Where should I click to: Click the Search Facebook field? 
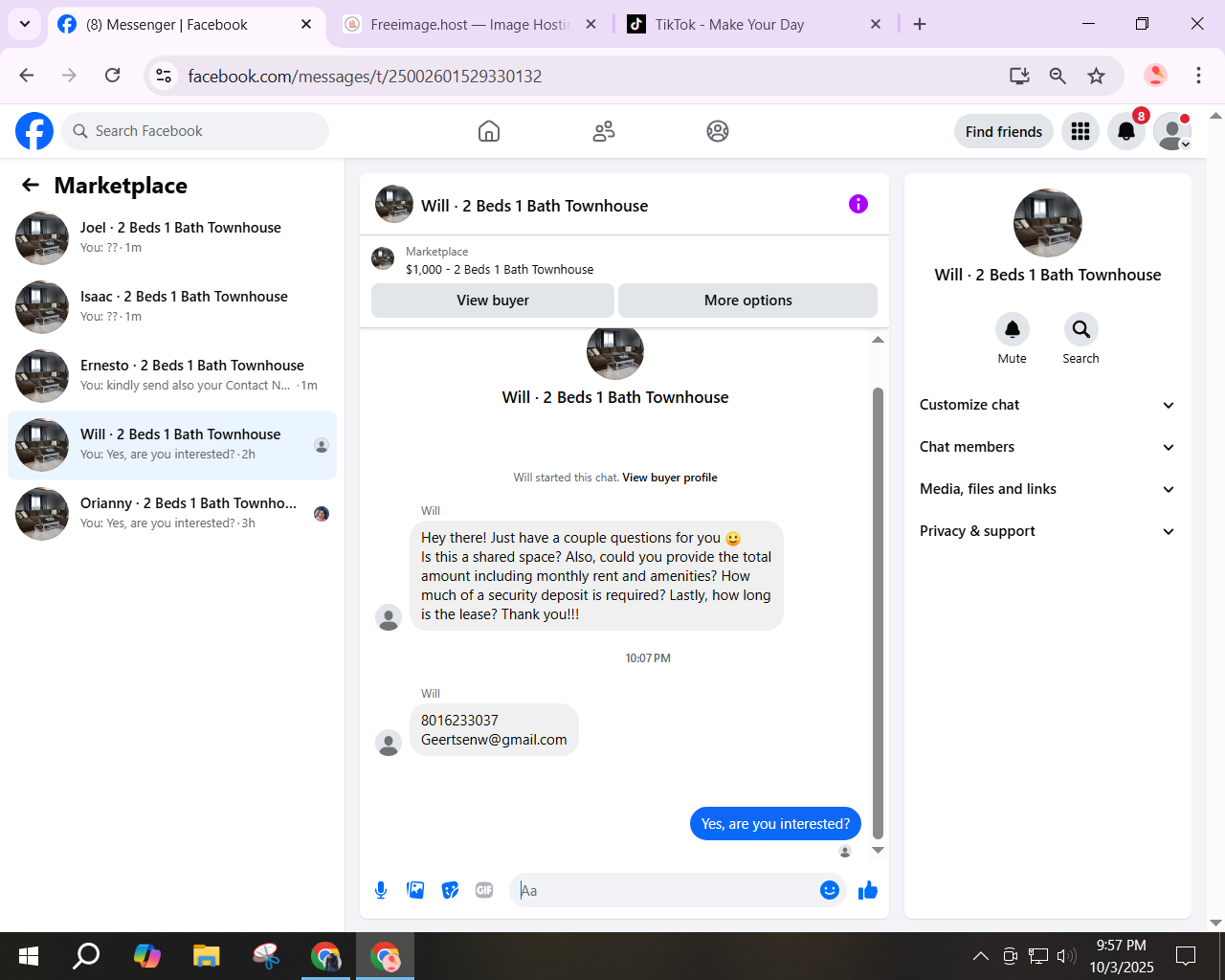pyautogui.click(x=195, y=131)
